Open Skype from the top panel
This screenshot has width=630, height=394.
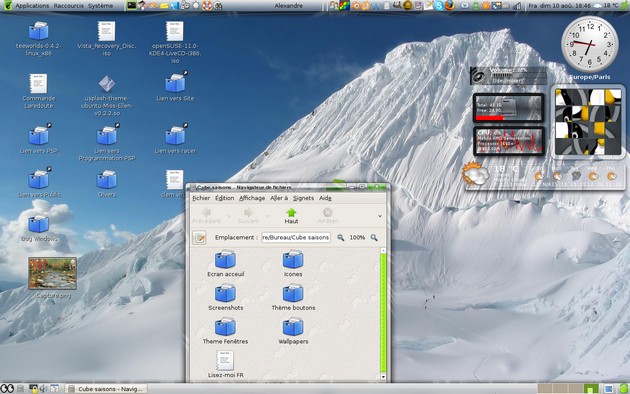439,6
